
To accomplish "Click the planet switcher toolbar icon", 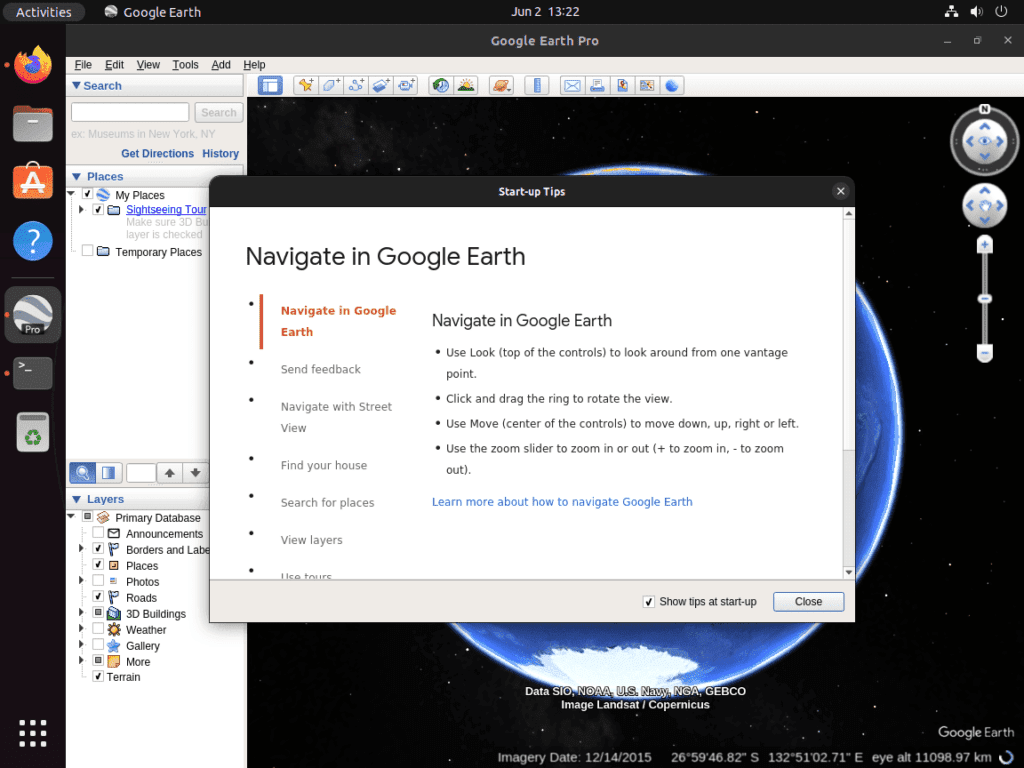I will 501,86.
